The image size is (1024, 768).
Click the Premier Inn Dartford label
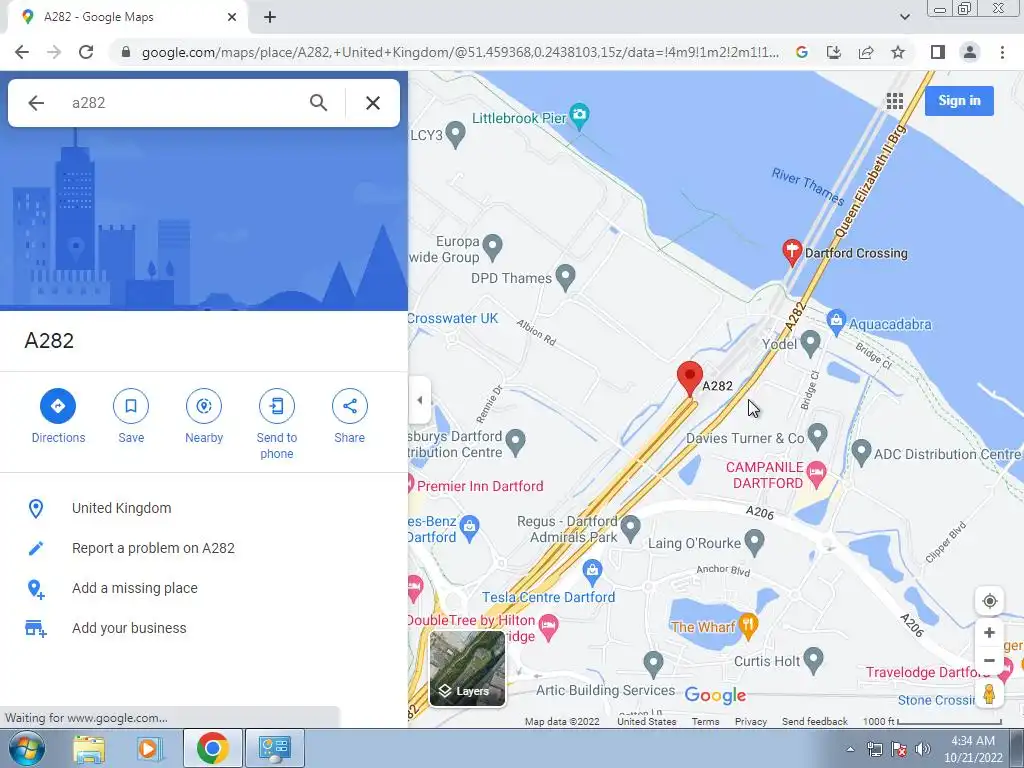pos(480,486)
